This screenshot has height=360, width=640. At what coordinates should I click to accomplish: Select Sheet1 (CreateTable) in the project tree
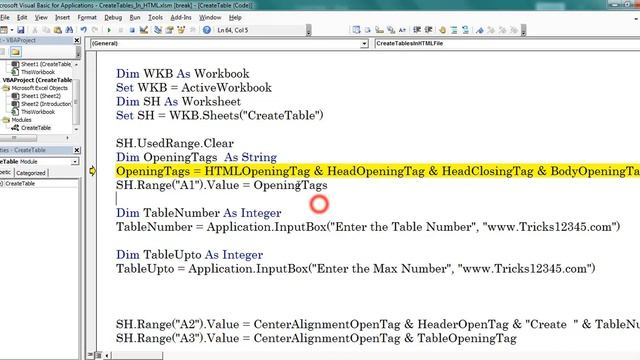(x=46, y=64)
